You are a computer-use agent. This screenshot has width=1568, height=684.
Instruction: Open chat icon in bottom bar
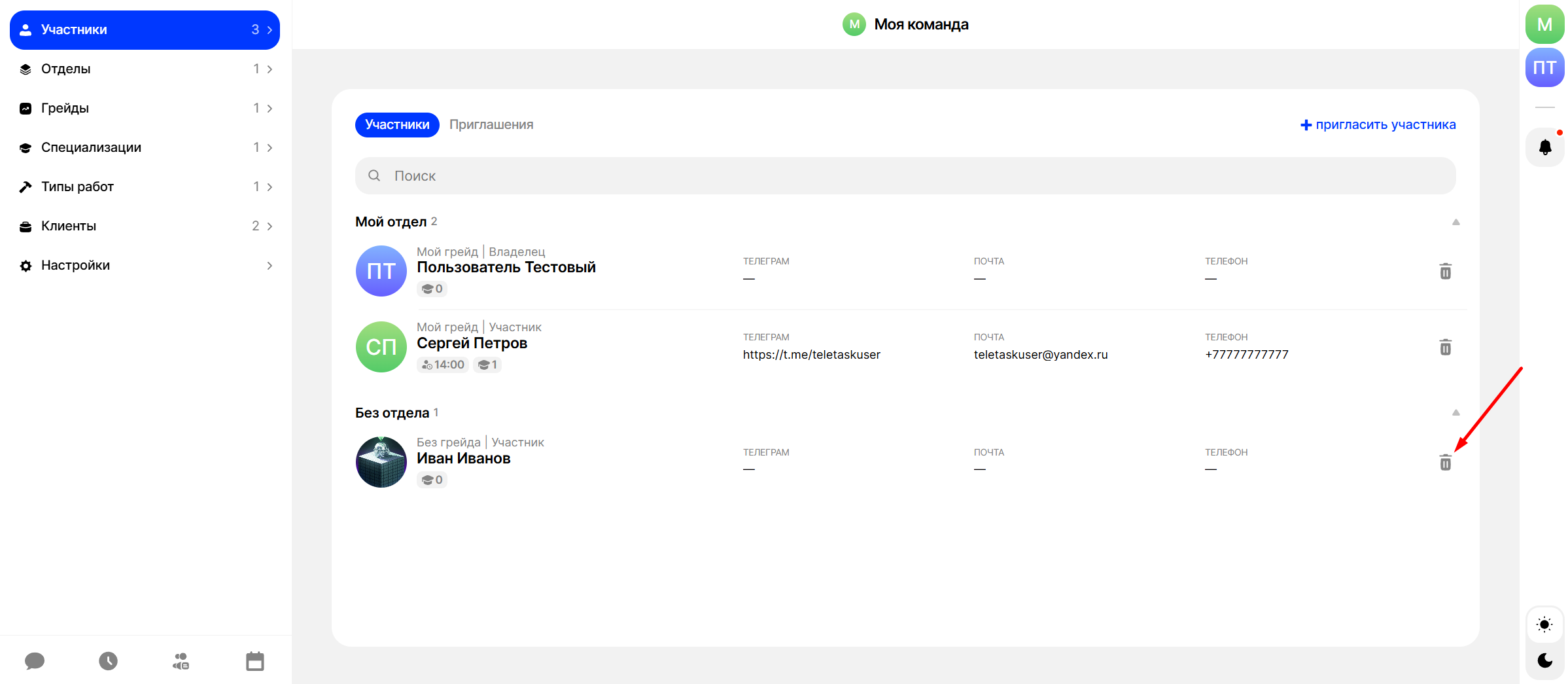click(35, 661)
